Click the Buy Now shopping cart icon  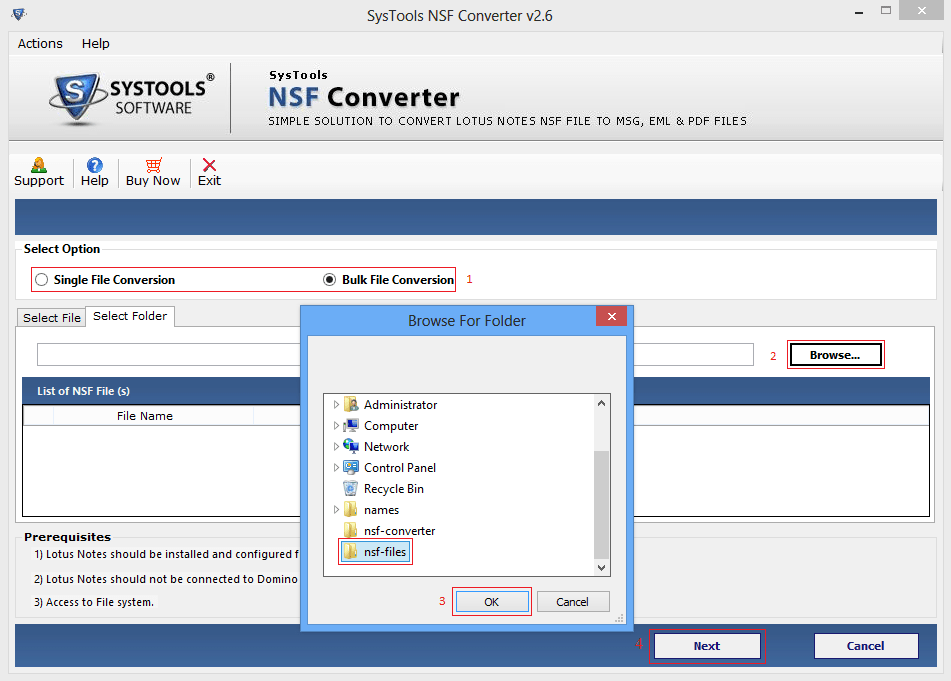coord(153,165)
